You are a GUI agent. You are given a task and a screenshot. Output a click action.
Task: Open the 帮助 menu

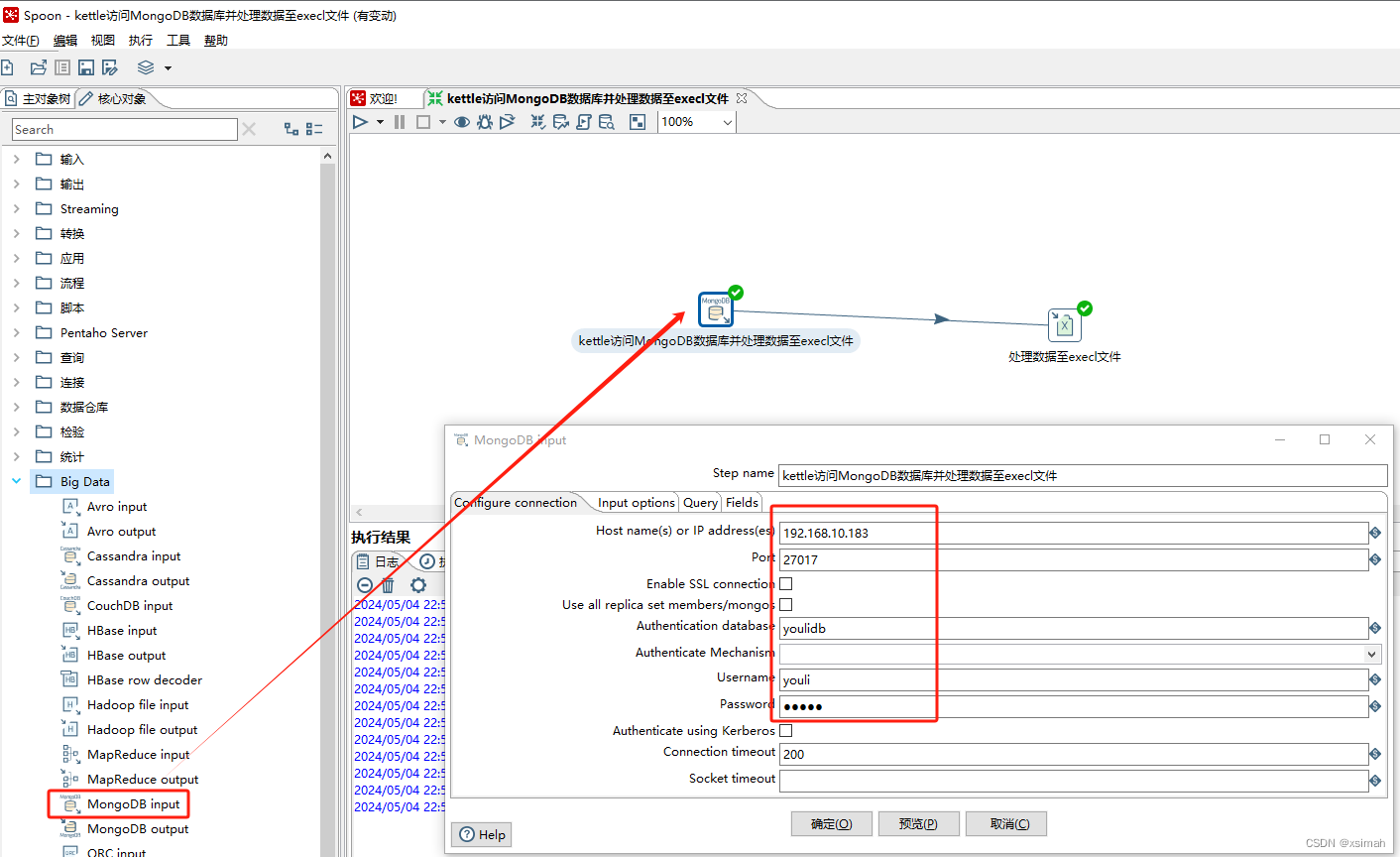coord(216,41)
